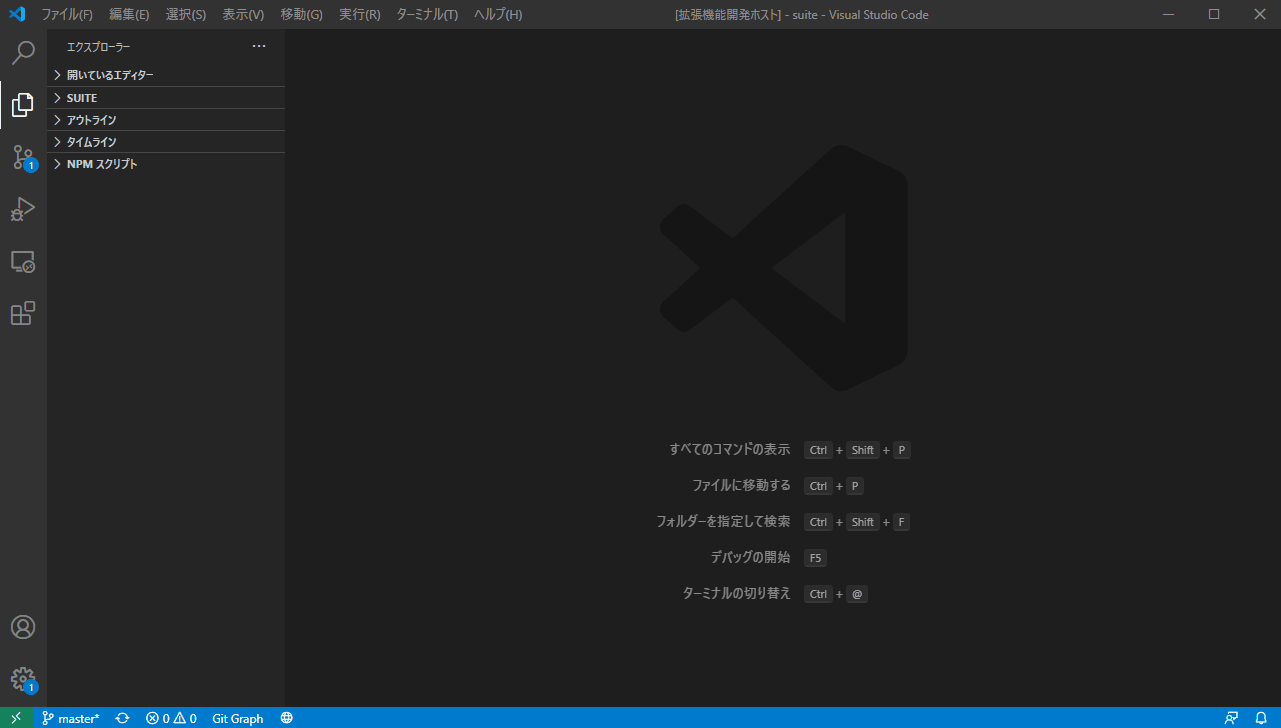Synchronize changes via sync icon
Screen dimensions: 1281x728
pos(122,718)
